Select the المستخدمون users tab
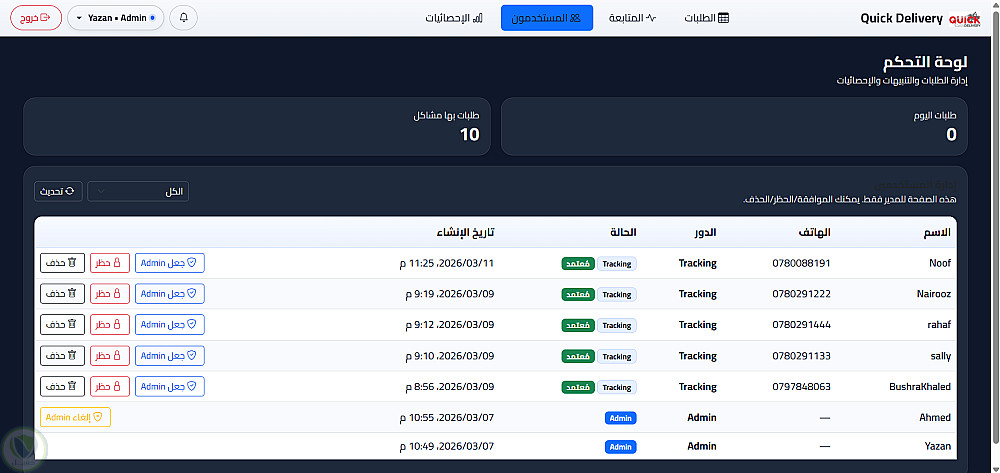The width and height of the screenshot is (1000, 473). click(x=547, y=18)
